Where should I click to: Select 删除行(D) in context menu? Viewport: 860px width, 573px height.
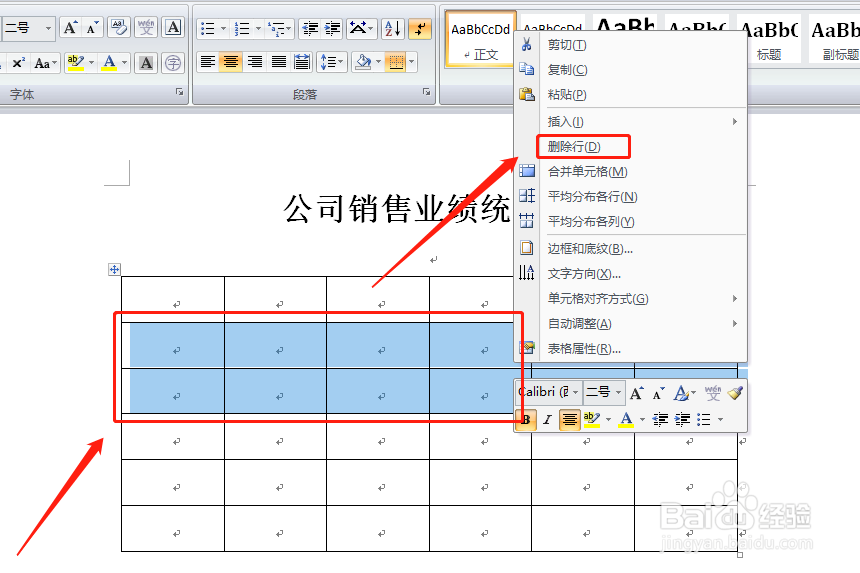[631, 146]
